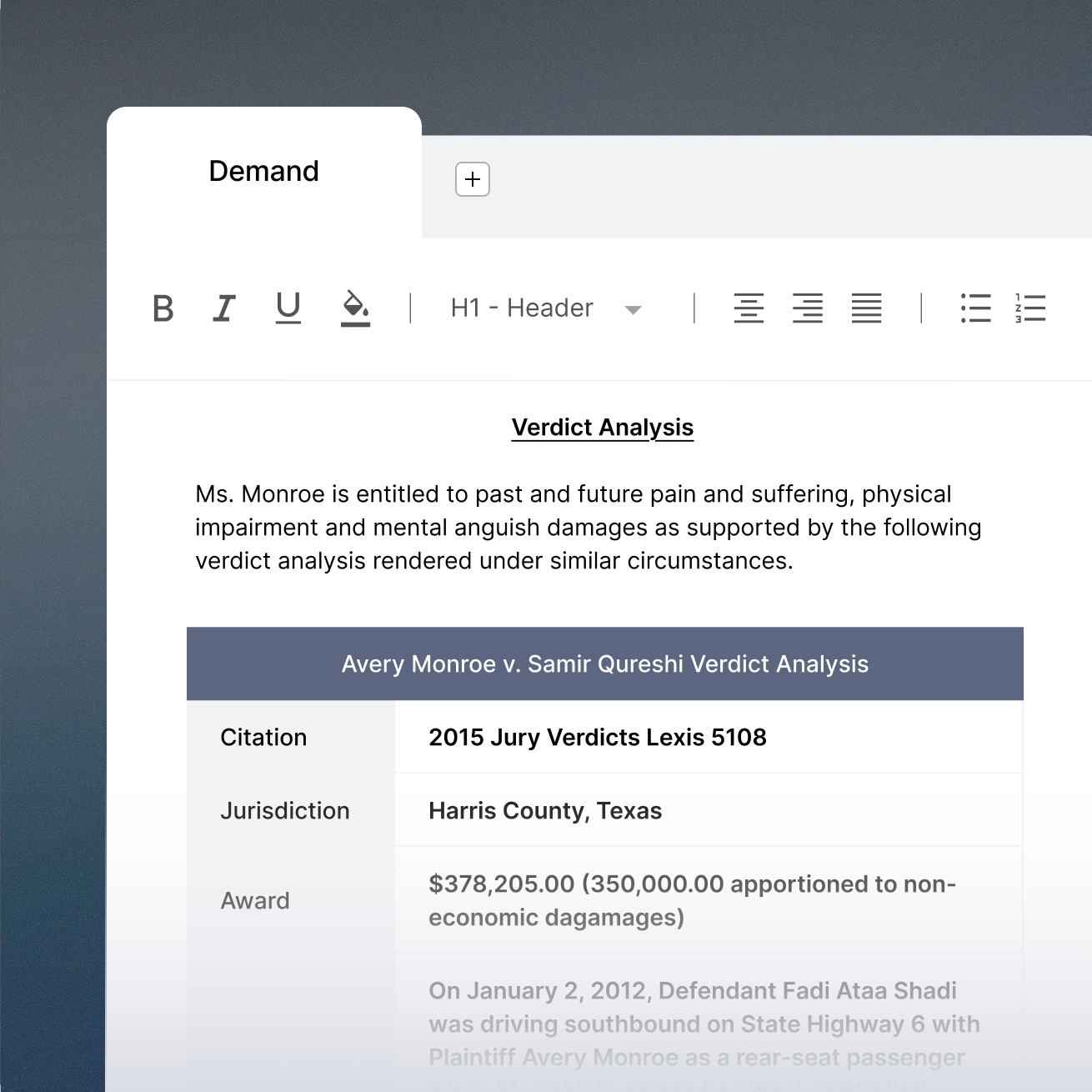Right align the text
Image resolution: width=1092 pixels, height=1092 pixels.
(x=808, y=308)
